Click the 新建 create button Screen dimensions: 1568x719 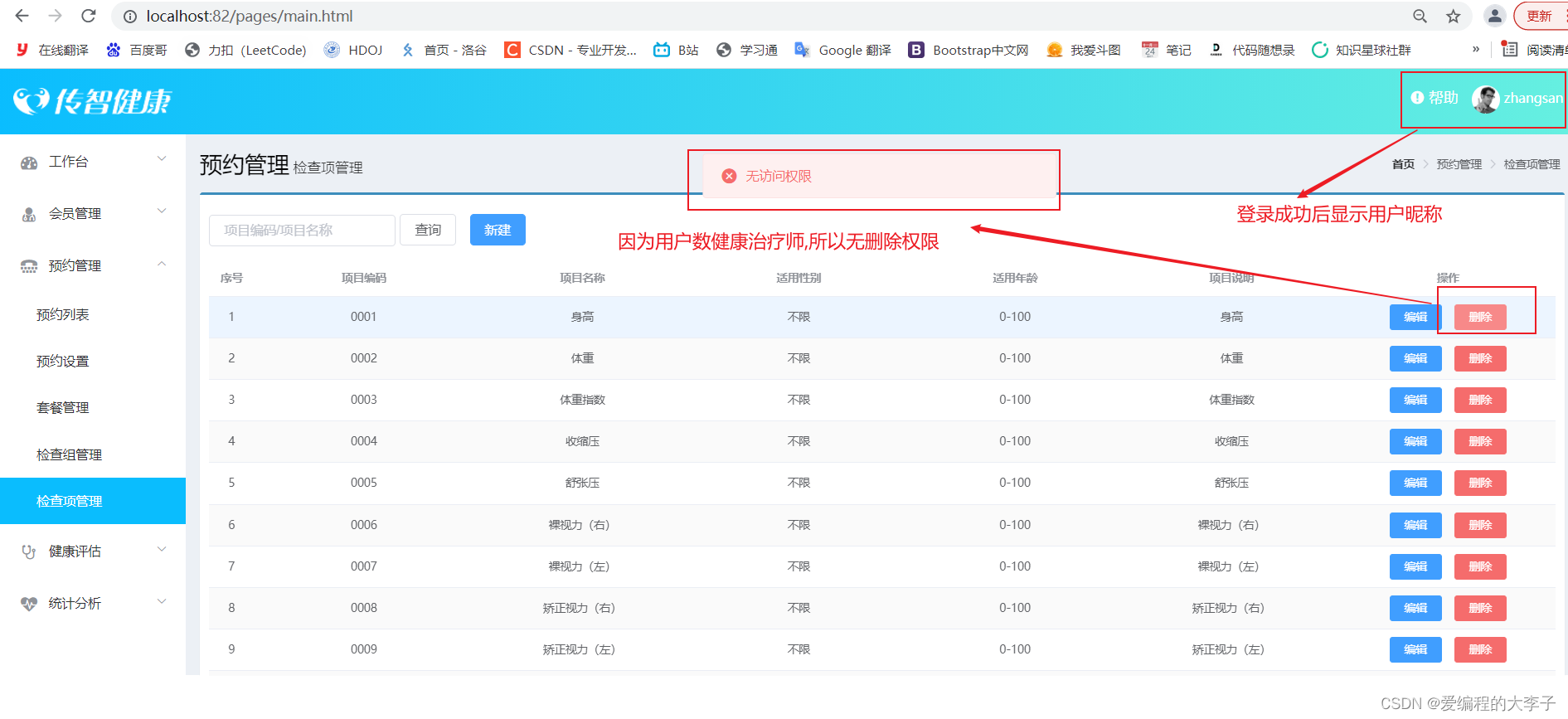coord(498,230)
